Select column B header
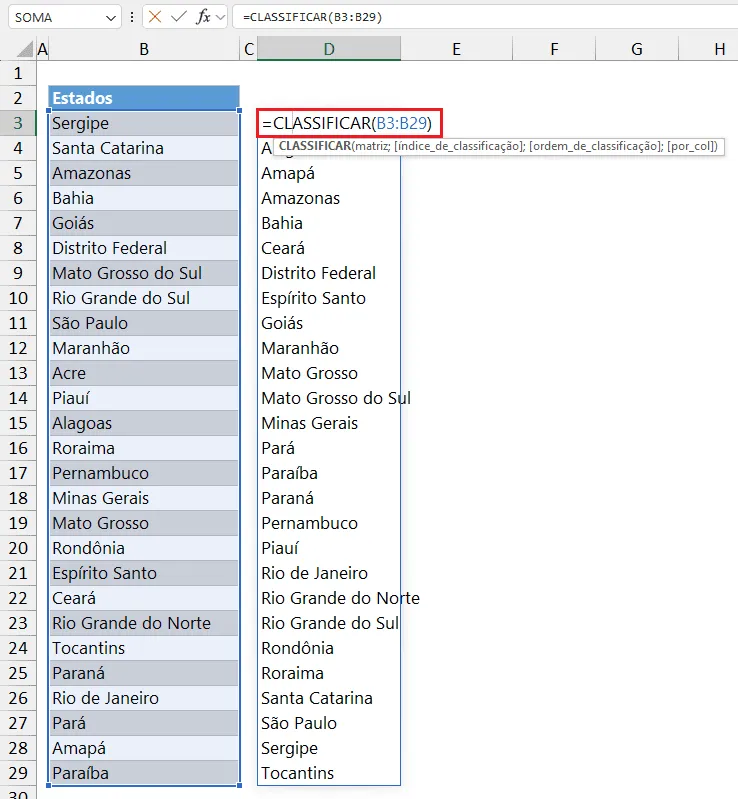Viewport: 738px width, 799px height. pos(144,49)
